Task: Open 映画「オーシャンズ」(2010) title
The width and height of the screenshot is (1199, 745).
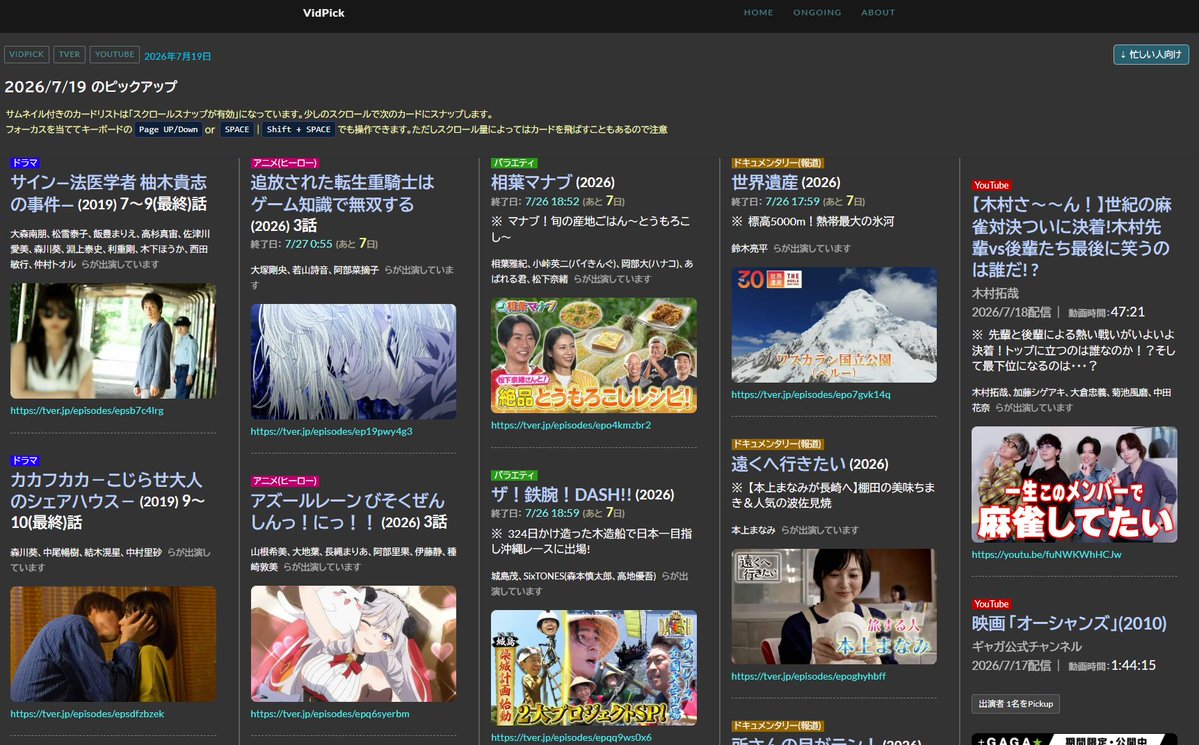Action: tap(1069, 623)
